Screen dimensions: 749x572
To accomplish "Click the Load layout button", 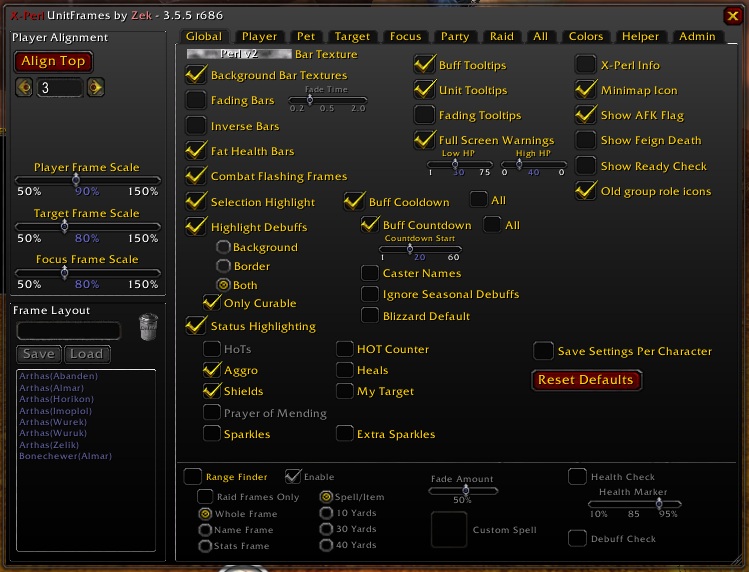I will pos(85,354).
